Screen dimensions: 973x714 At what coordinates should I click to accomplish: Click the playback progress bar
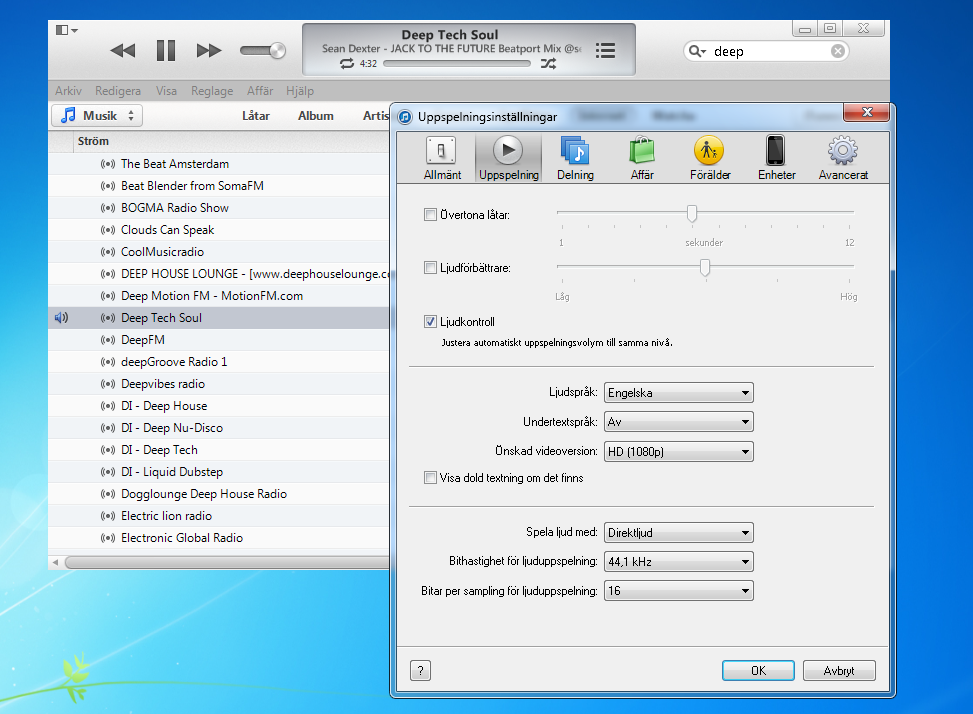click(457, 63)
